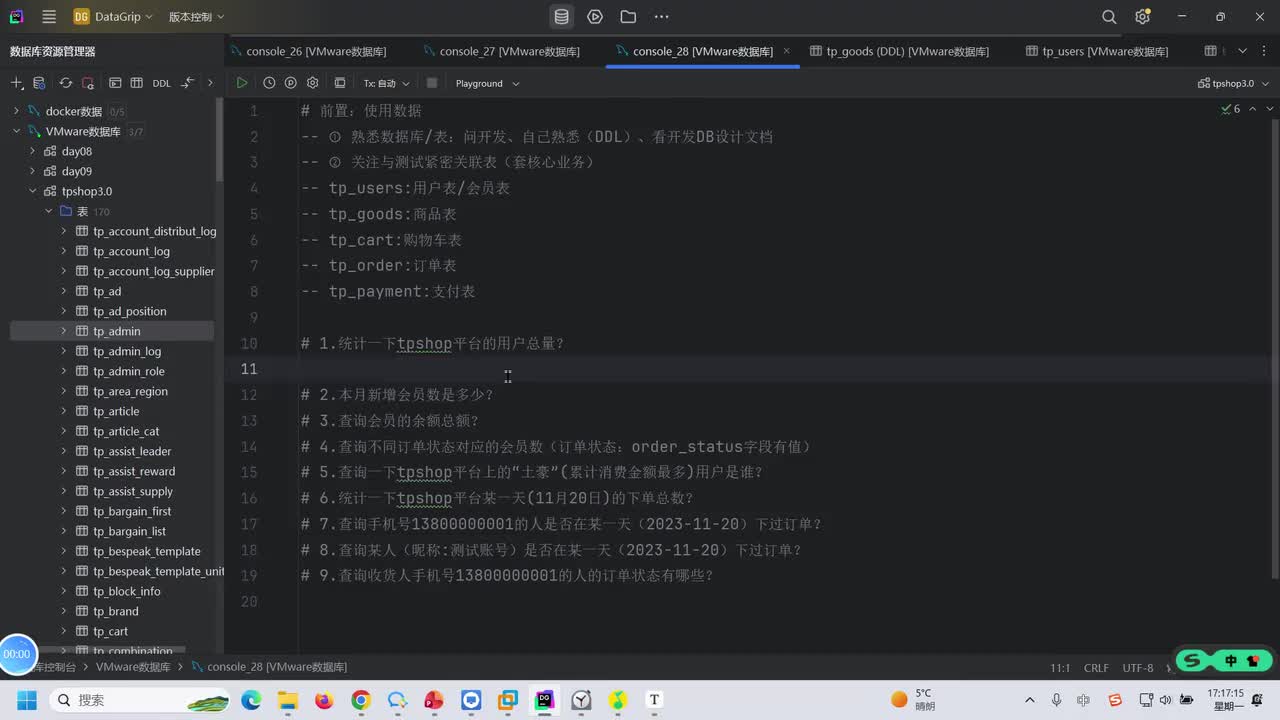Click the red deactivate data source icon
Viewport: 1280px width, 720px height.
88,83
